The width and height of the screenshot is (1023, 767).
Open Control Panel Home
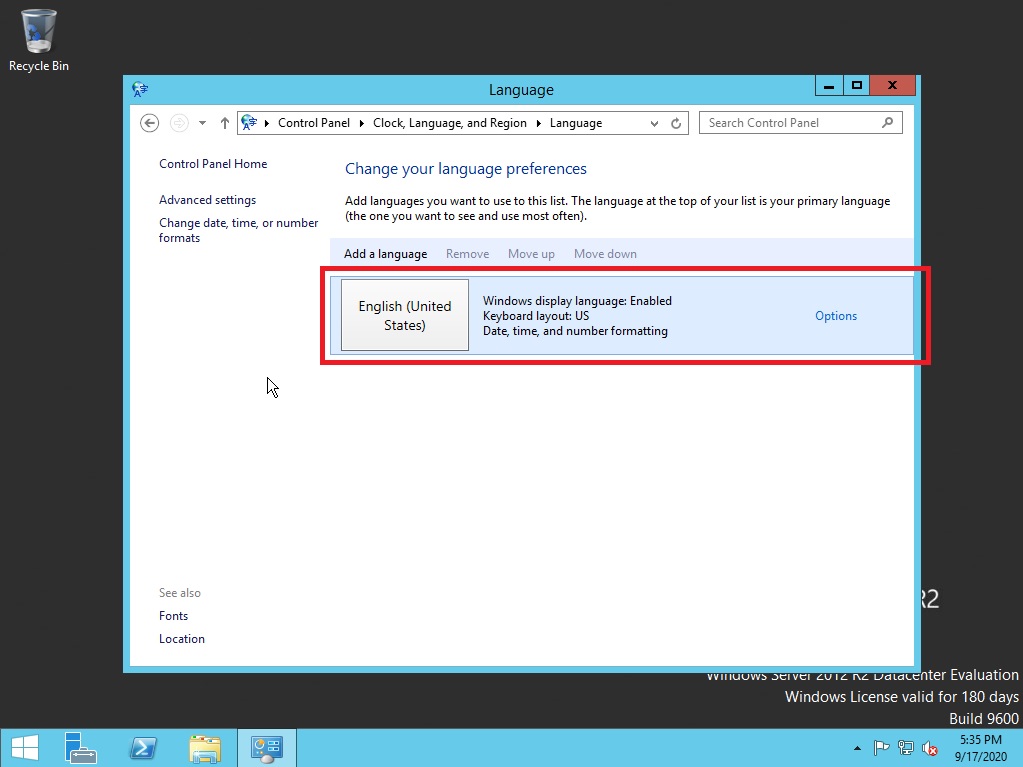[213, 164]
